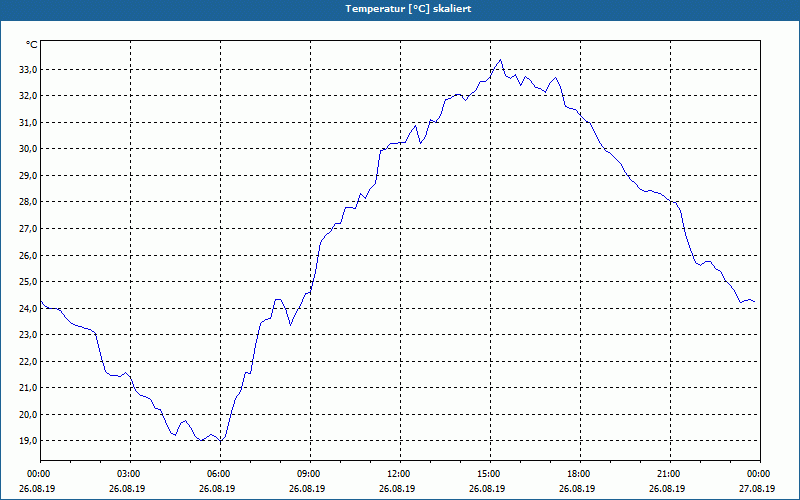Screen dimensions: 800x500
Task: Pick the 25,0 temperature tick label
Action: 28,282
